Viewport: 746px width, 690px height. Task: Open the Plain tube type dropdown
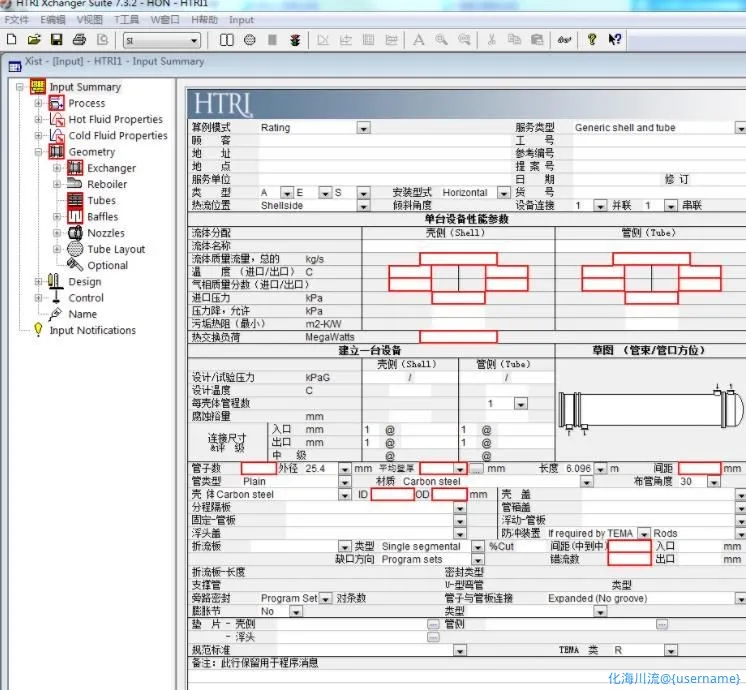pyautogui.click(x=344, y=482)
